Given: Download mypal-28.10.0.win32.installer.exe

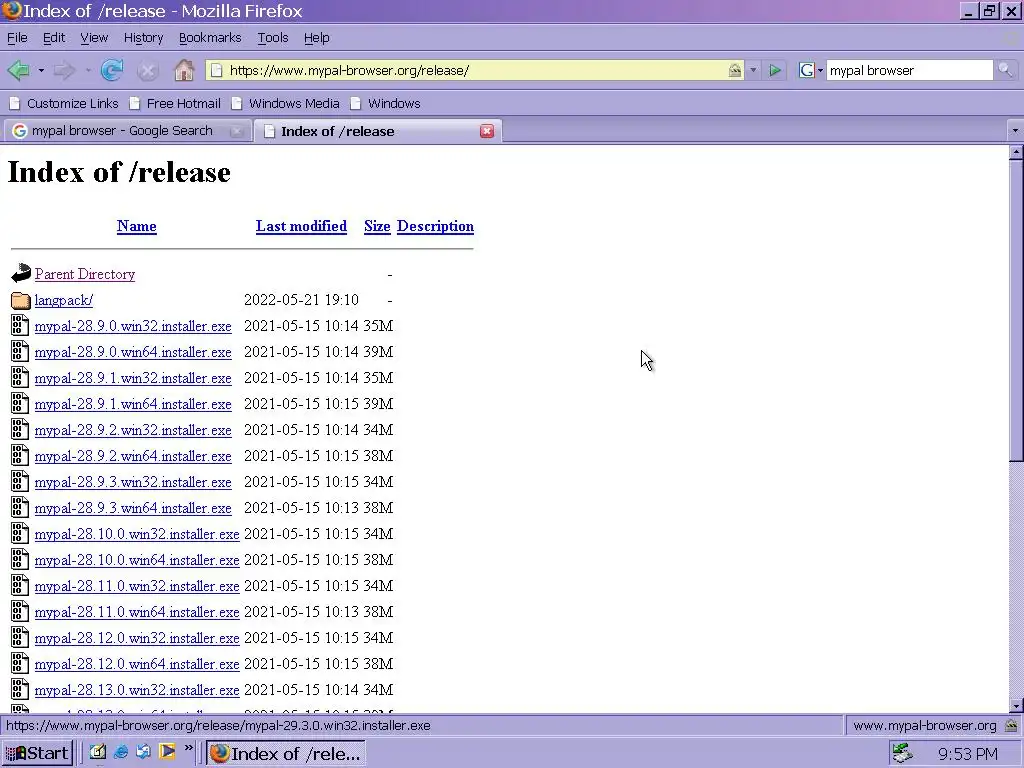Looking at the screenshot, I should click(136, 534).
